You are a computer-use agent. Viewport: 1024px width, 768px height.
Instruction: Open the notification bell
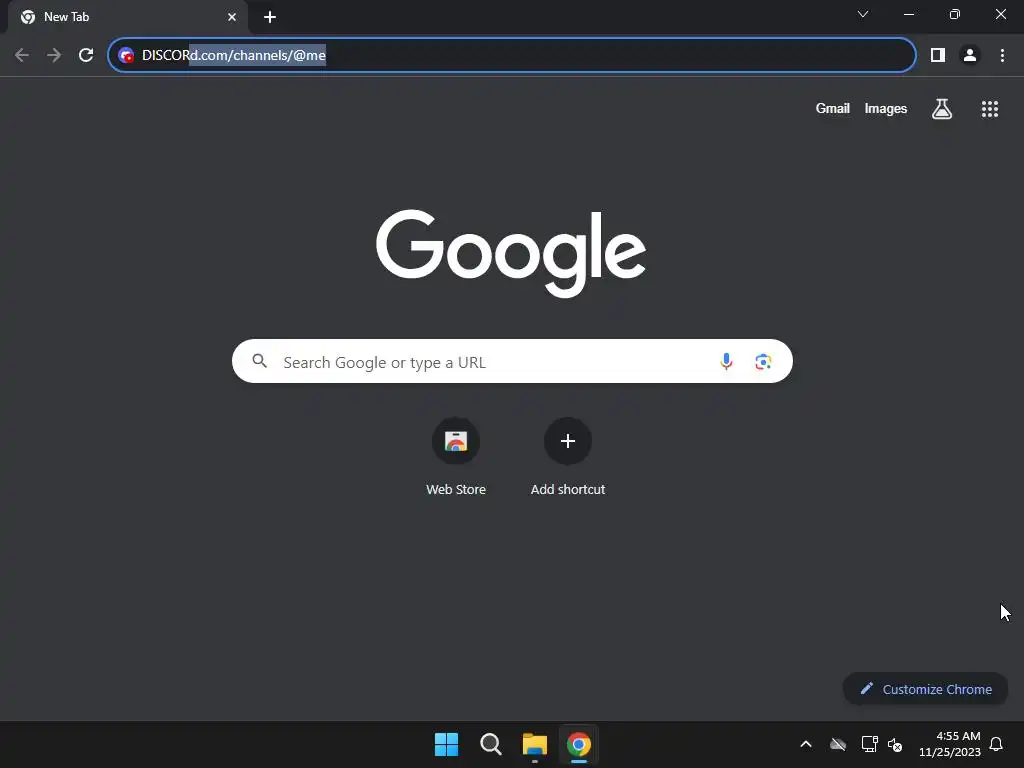[x=996, y=744]
